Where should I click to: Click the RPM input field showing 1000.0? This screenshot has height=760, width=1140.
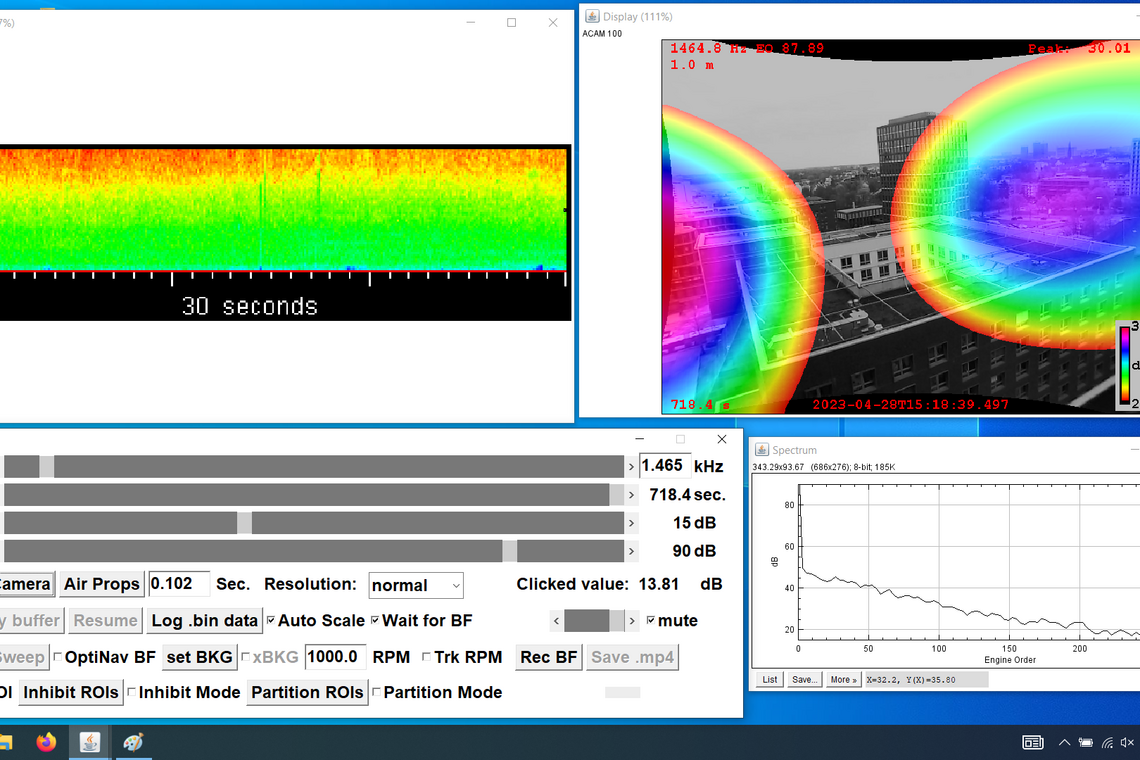tap(335, 657)
